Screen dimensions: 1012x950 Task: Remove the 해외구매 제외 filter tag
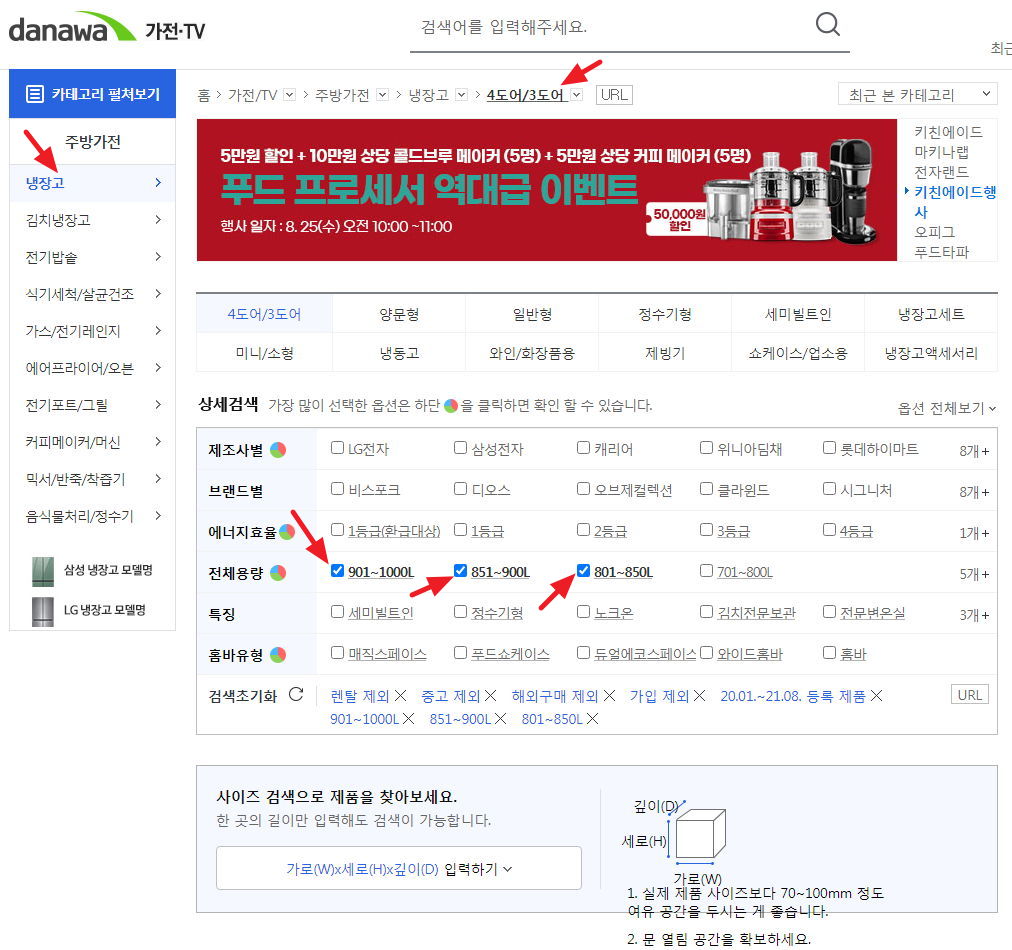point(609,696)
